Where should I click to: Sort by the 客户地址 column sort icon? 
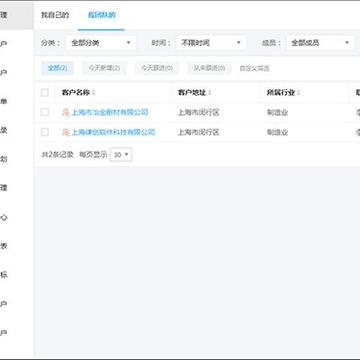(x=209, y=93)
